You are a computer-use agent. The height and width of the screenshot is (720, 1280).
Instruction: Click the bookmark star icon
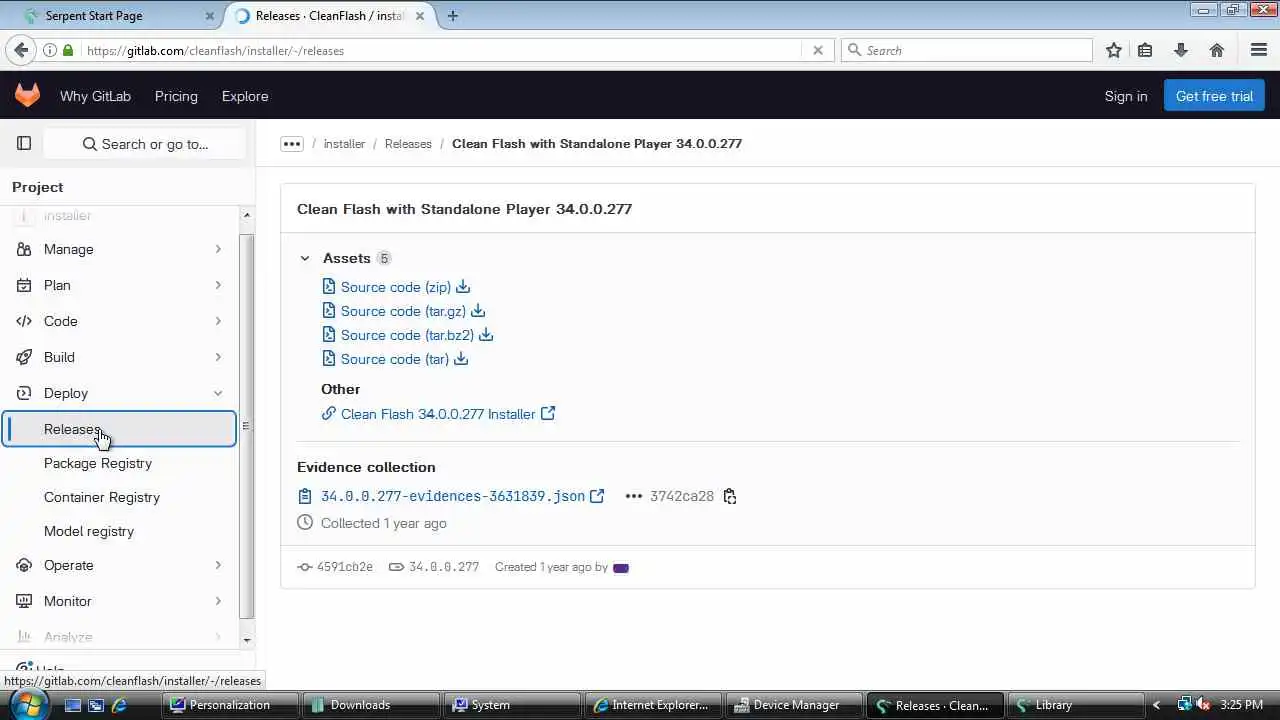coord(1114,50)
